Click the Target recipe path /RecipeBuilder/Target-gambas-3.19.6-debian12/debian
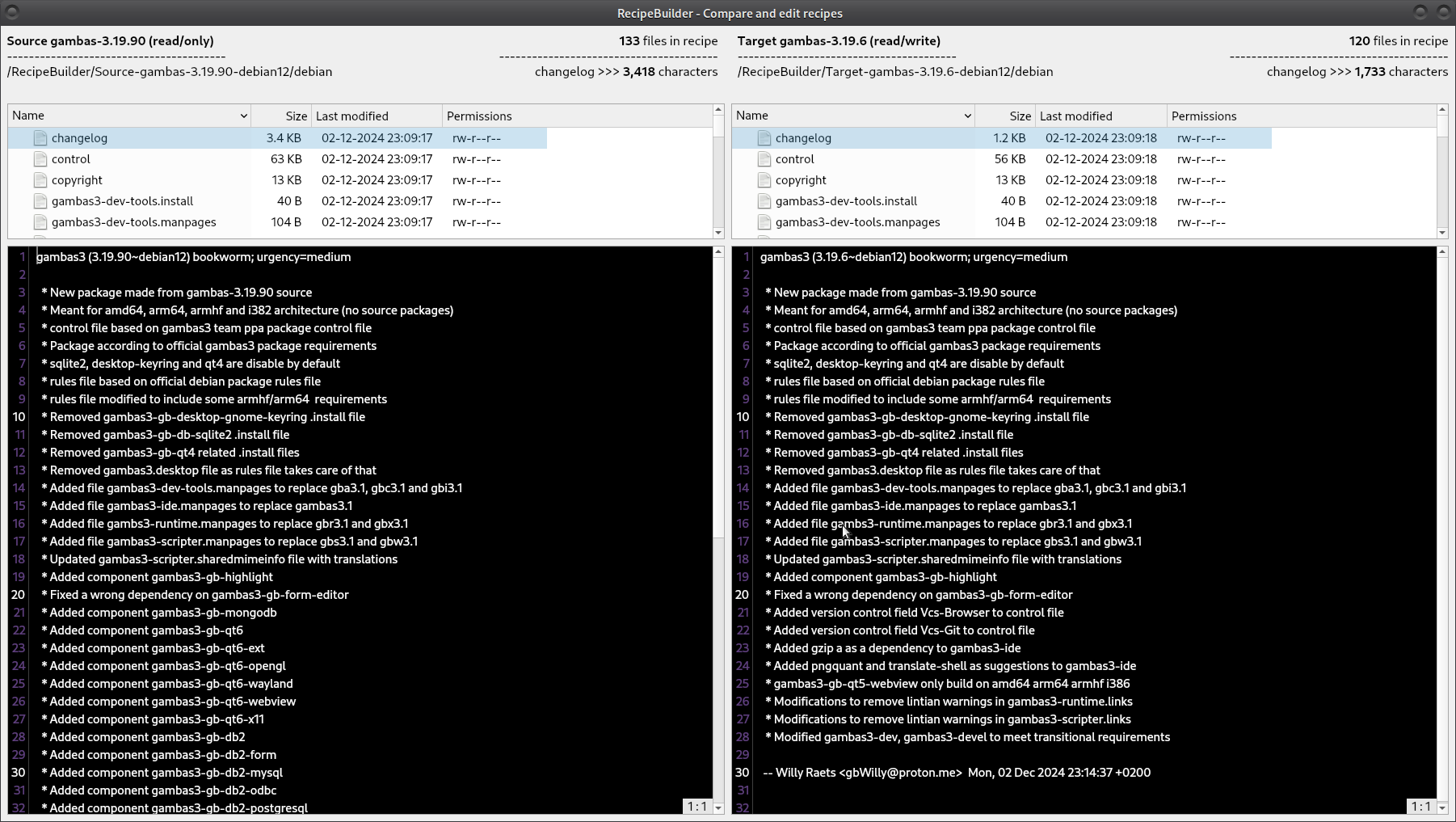This screenshot has height=822, width=1456. (x=895, y=71)
